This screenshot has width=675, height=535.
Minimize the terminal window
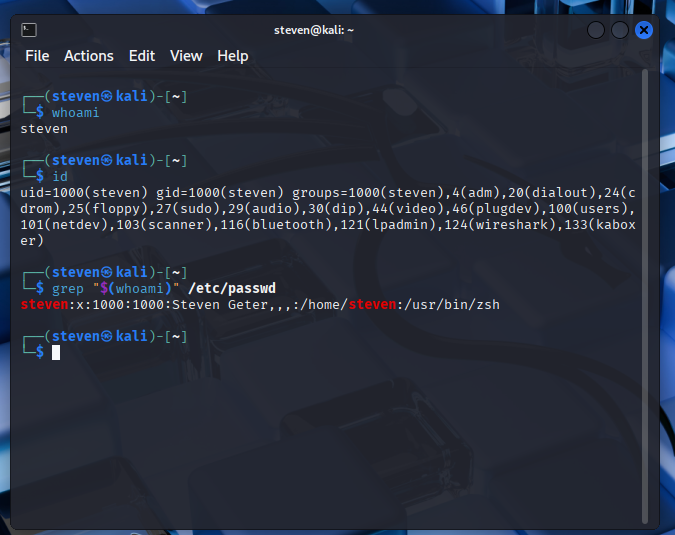coord(596,30)
